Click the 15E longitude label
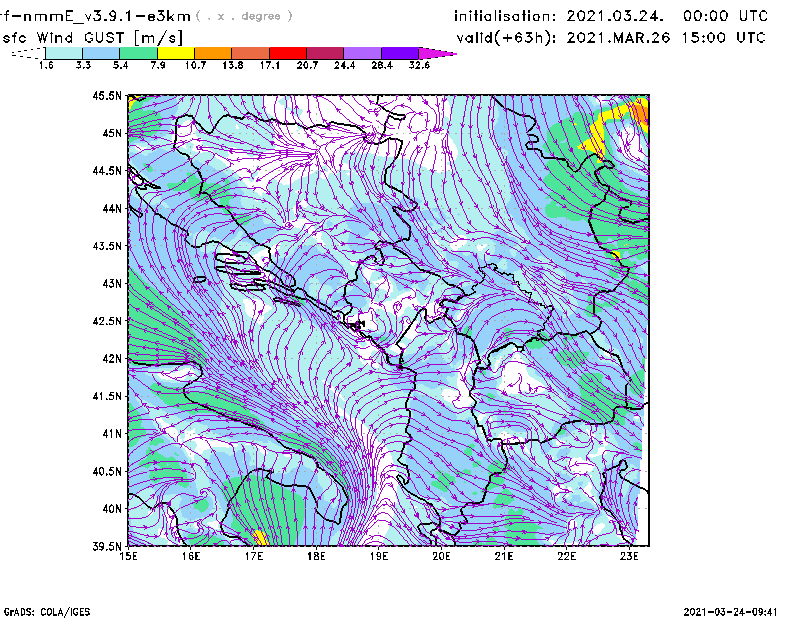Image resolution: width=800 pixels, height=618 pixels. click(128, 556)
